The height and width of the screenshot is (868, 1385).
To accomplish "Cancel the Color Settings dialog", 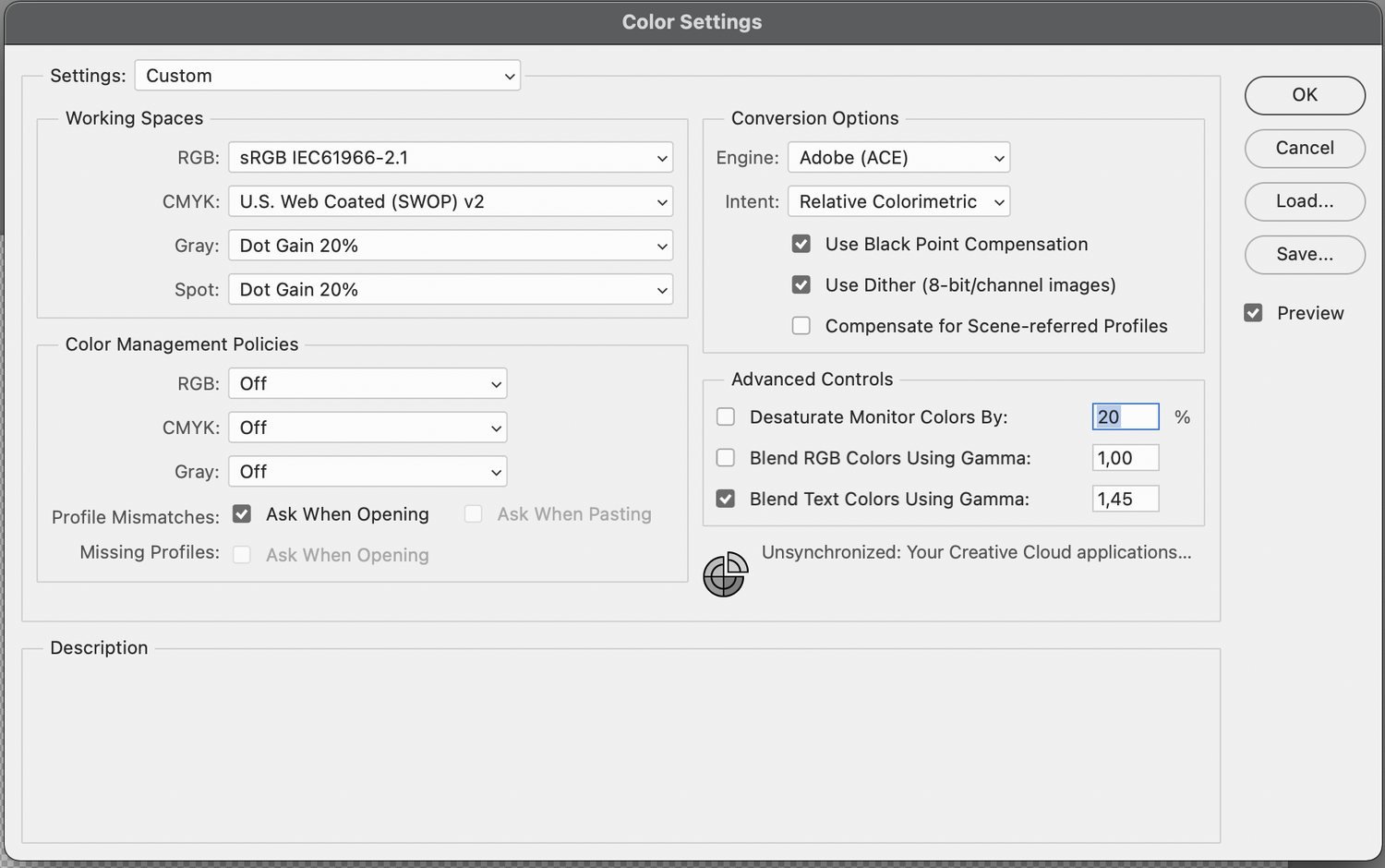I will [x=1304, y=148].
